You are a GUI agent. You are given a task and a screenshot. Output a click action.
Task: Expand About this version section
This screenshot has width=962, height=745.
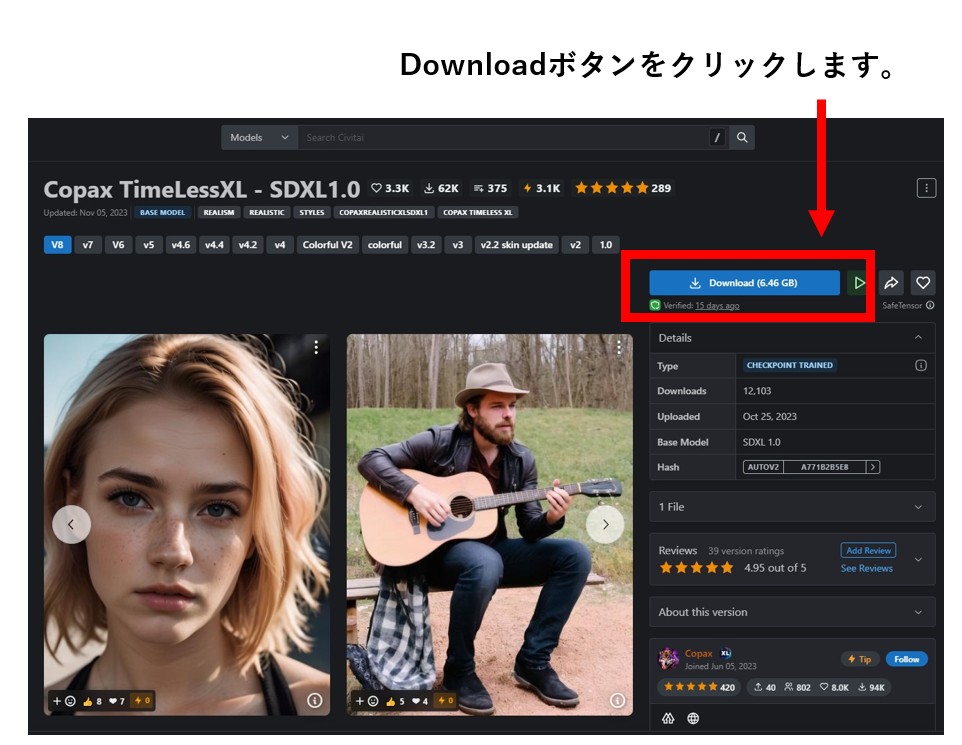[x=792, y=612]
